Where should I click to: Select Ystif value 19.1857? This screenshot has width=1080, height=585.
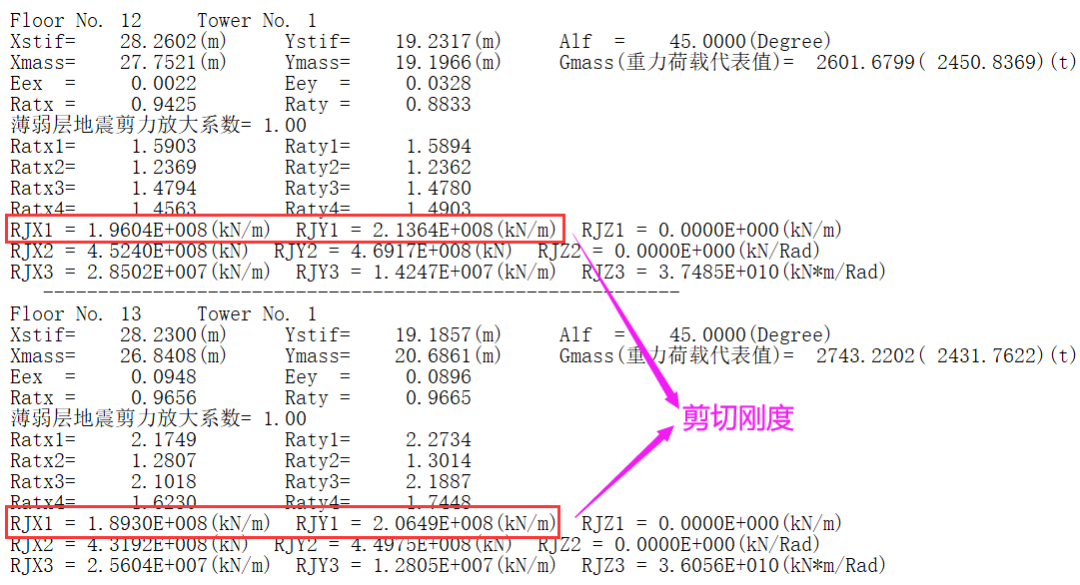pyautogui.click(x=433, y=335)
